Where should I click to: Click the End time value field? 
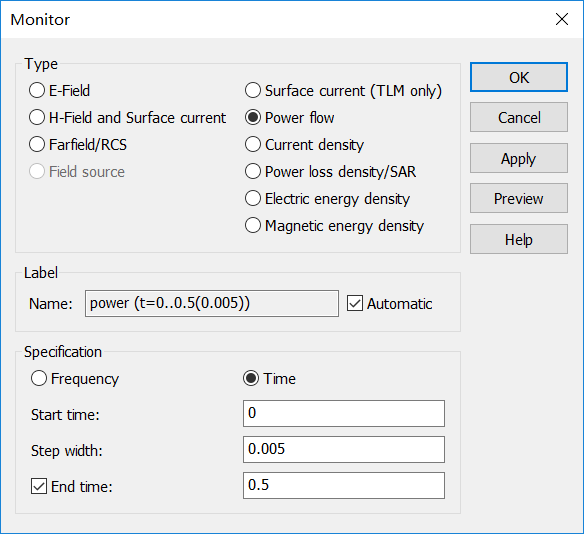[x=344, y=486]
